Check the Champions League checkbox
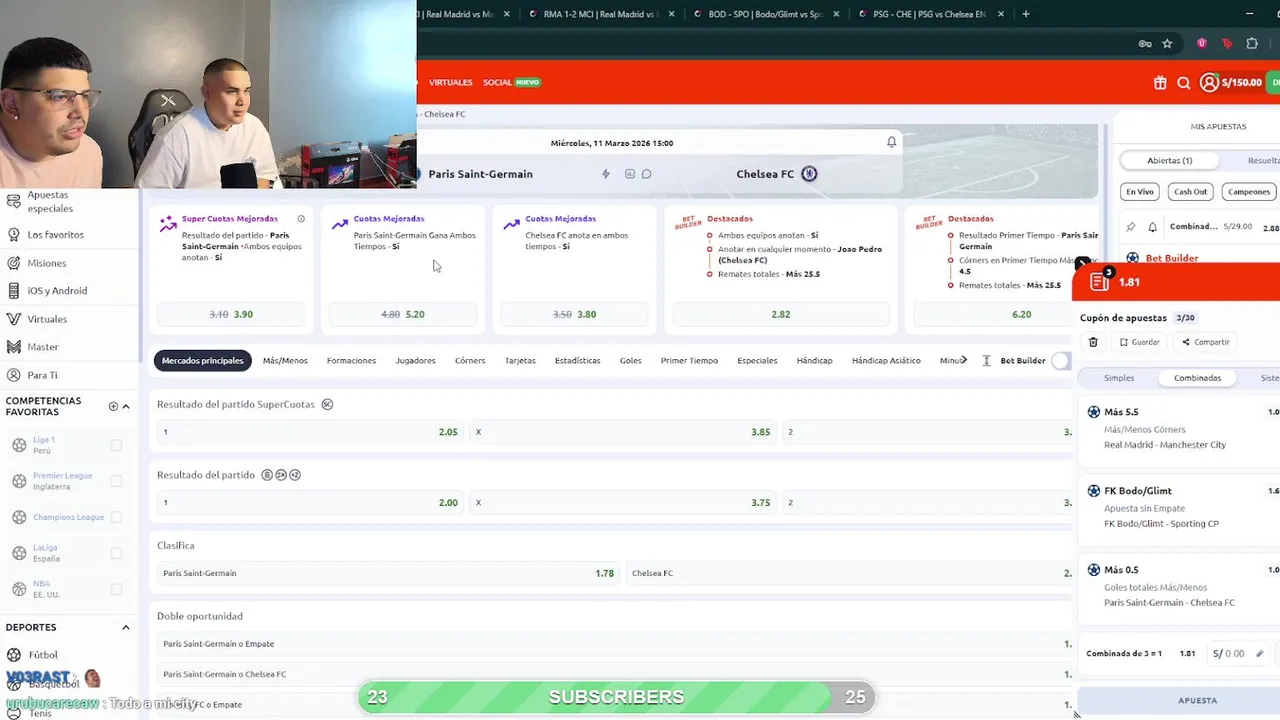The height and width of the screenshot is (720, 1280). (117, 517)
